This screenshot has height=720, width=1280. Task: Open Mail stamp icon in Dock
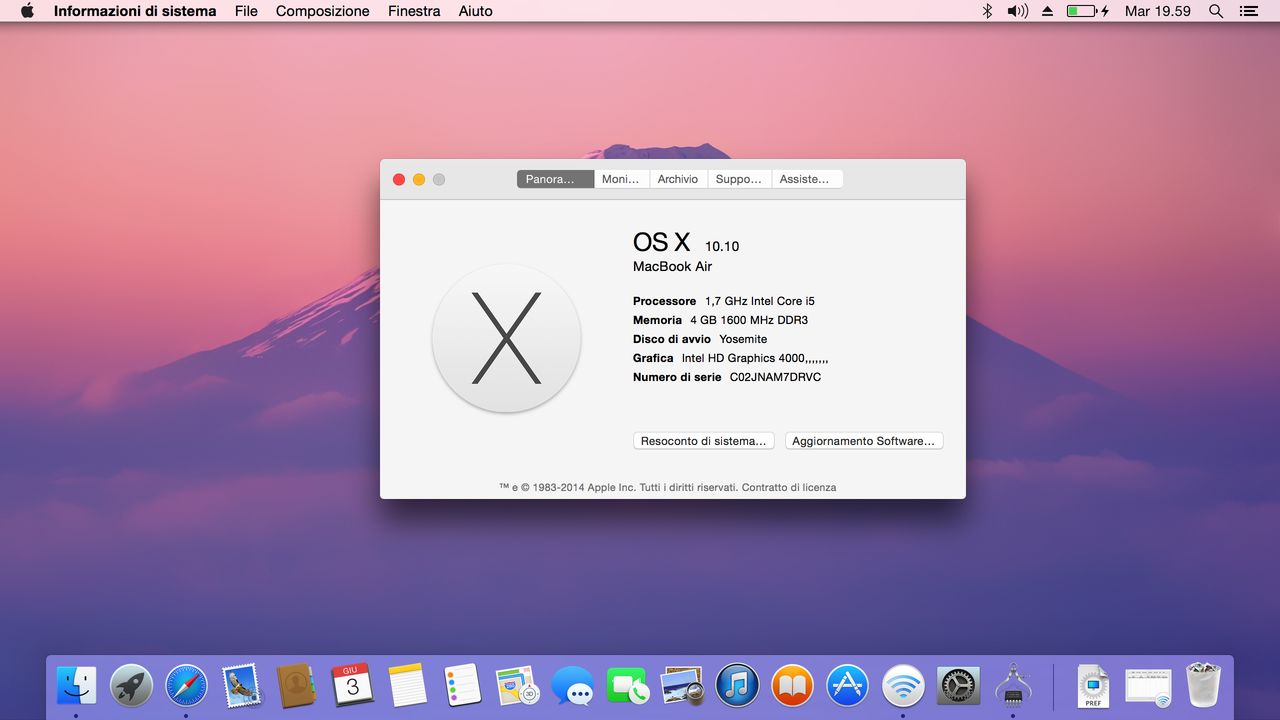tap(241, 686)
